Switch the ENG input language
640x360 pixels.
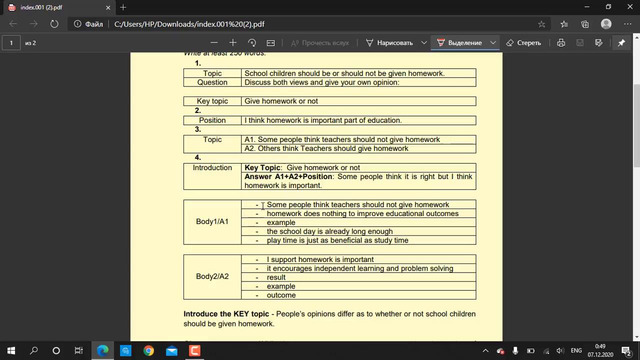[x=576, y=351]
